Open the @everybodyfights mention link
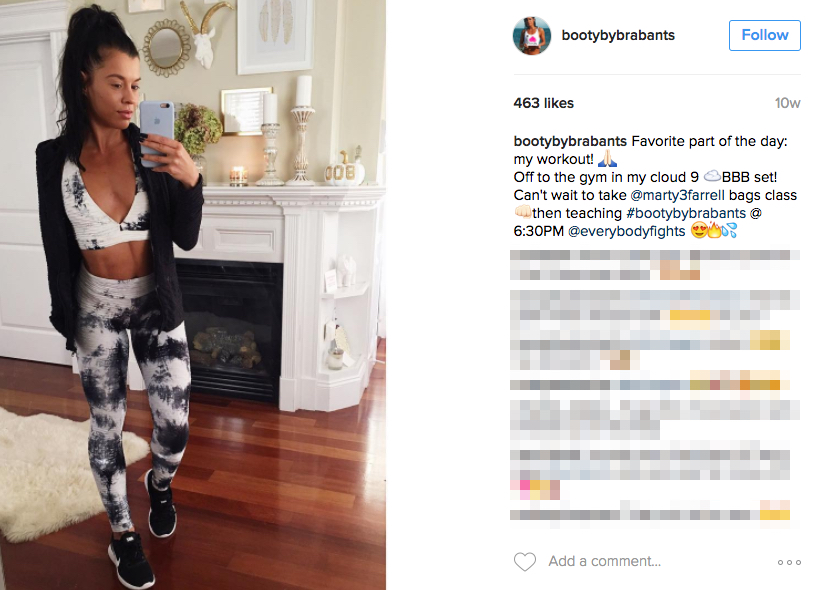 point(627,231)
